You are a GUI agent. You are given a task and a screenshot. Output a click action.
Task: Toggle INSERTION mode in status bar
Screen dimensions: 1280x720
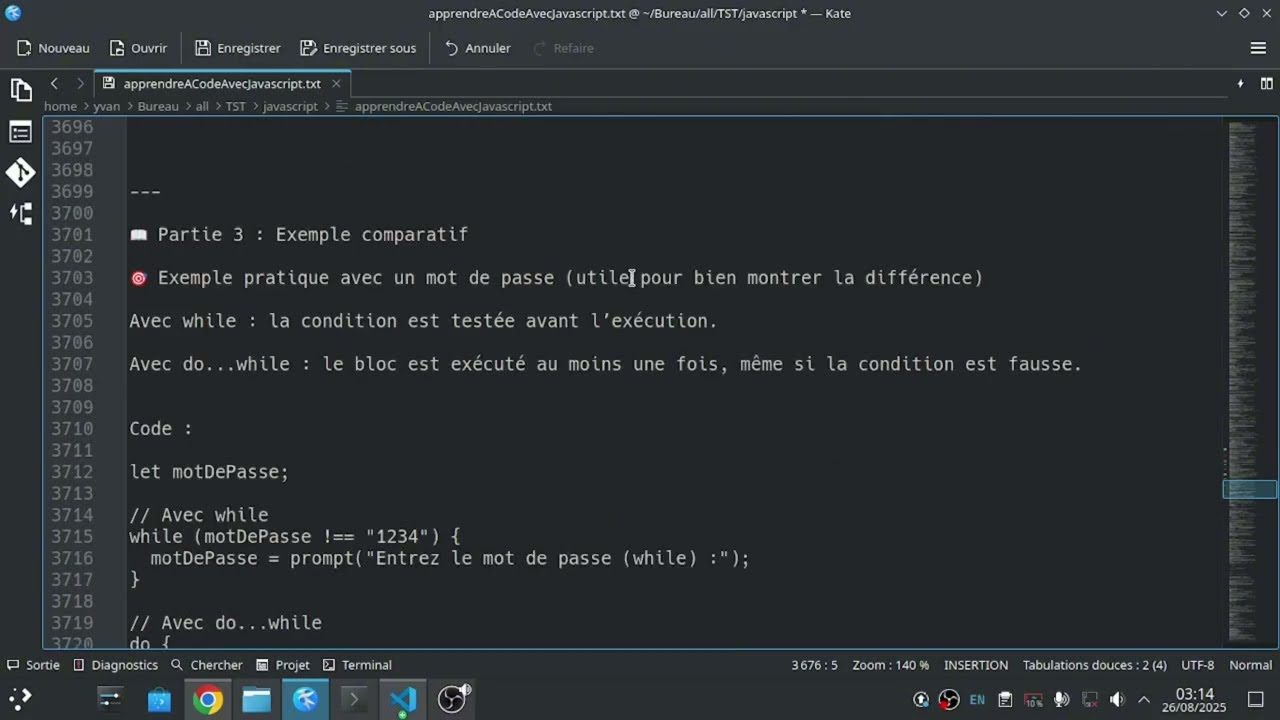tap(976, 665)
